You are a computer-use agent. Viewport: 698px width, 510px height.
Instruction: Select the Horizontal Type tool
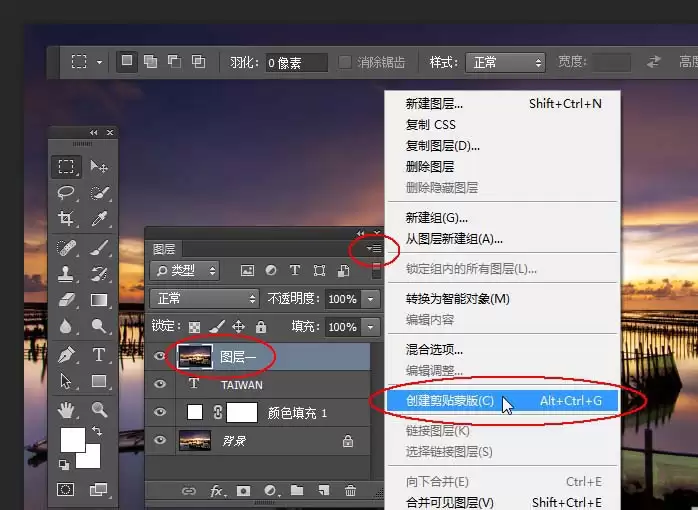point(99,355)
